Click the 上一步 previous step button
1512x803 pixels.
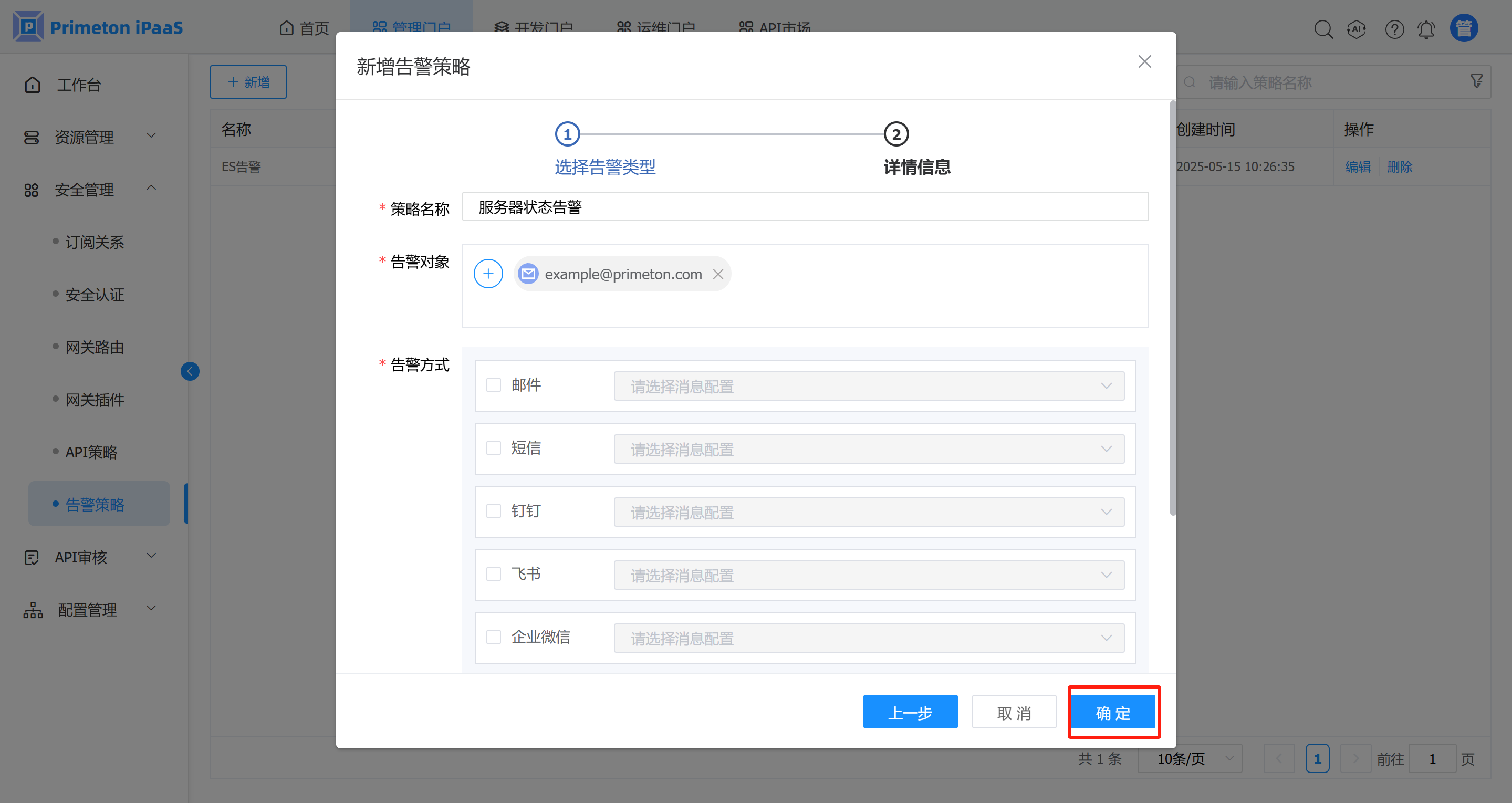(910, 713)
